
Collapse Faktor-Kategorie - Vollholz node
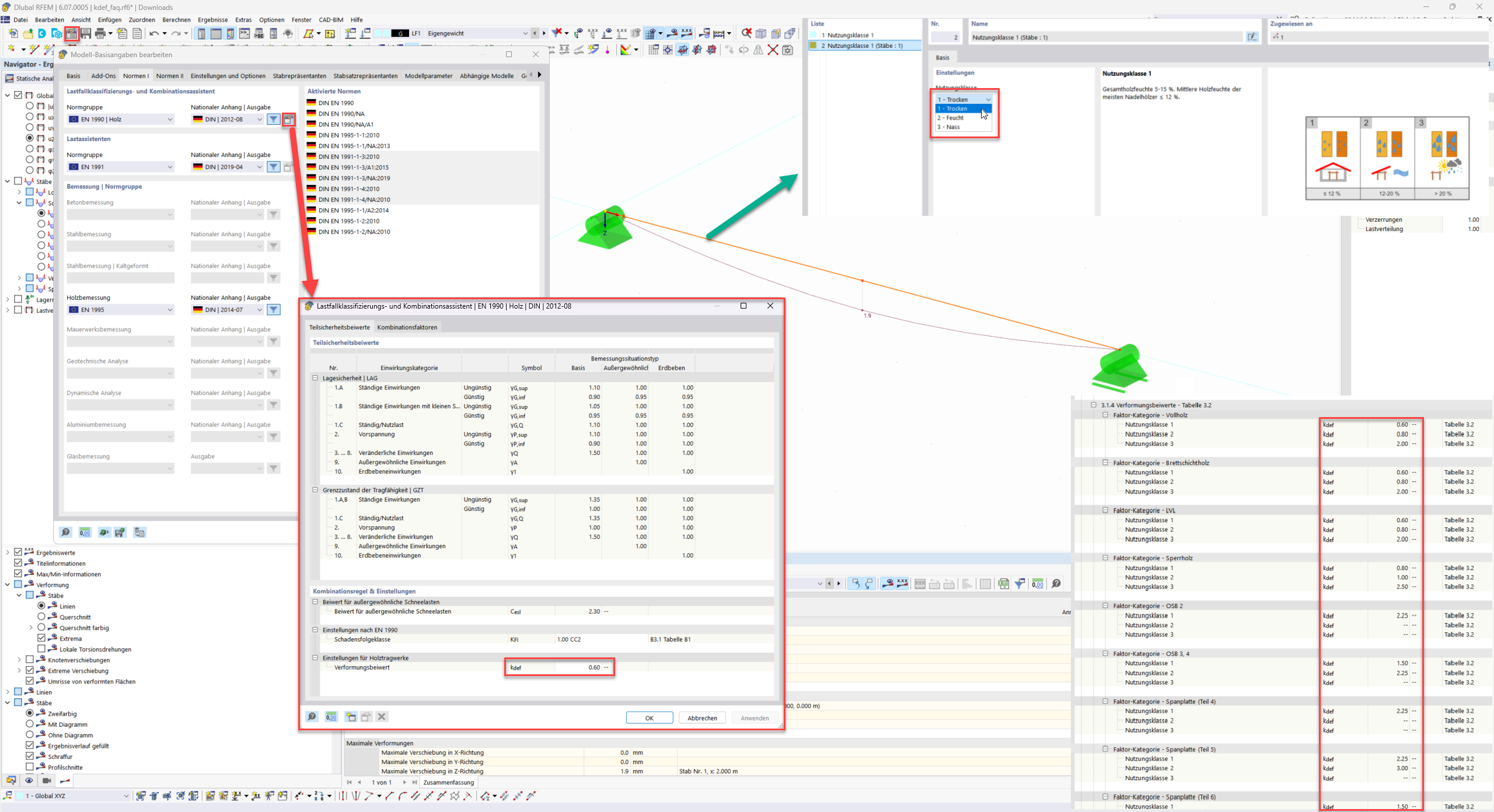click(x=1105, y=415)
